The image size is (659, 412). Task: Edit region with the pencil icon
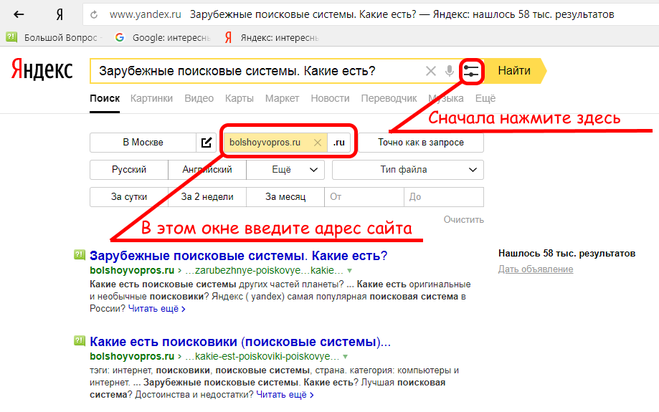(206, 143)
